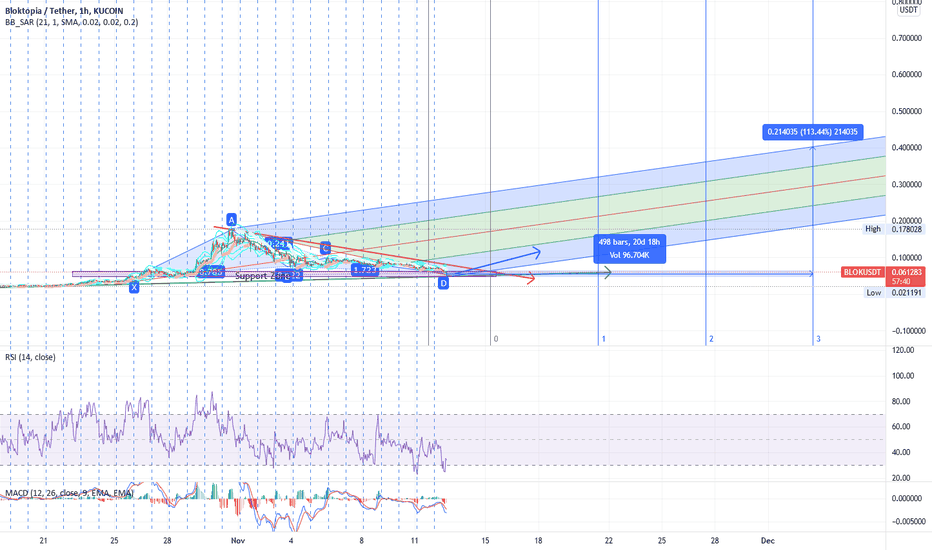
Task: Click date 21 on time axis
Action: coord(43,540)
